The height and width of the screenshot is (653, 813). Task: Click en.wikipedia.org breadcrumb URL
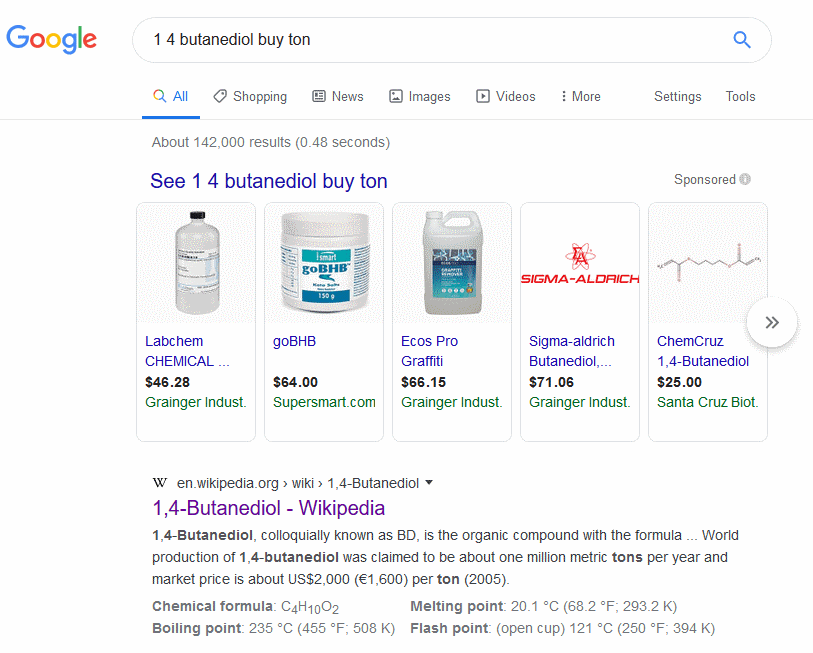click(x=298, y=483)
